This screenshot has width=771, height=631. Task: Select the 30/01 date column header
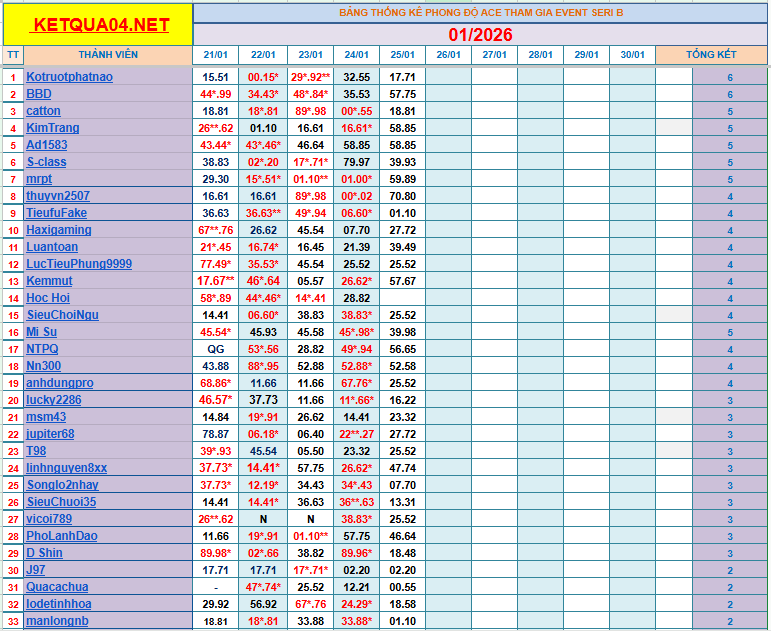click(632, 55)
